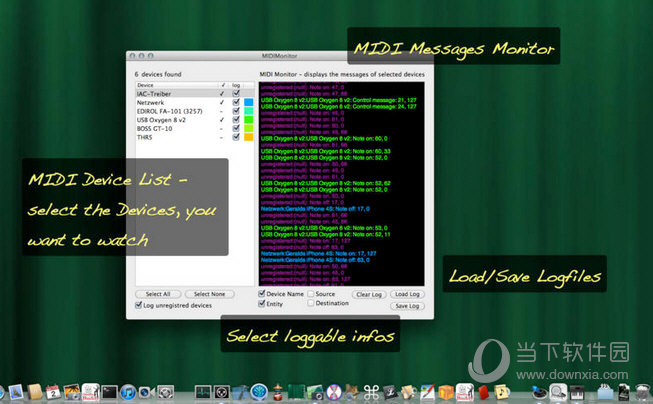This screenshot has height=404, width=653.
Task: Open the cursive script icon in the dock
Action: pyautogui.click(x=390, y=392)
